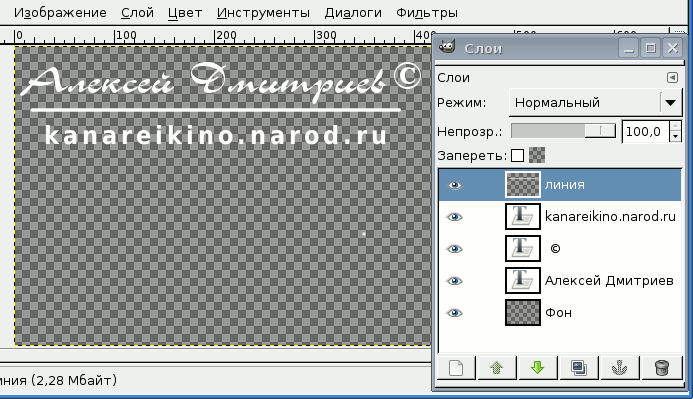Anchor floating layer via anchor icon
This screenshot has width=693, height=399.
pyautogui.click(x=620, y=368)
